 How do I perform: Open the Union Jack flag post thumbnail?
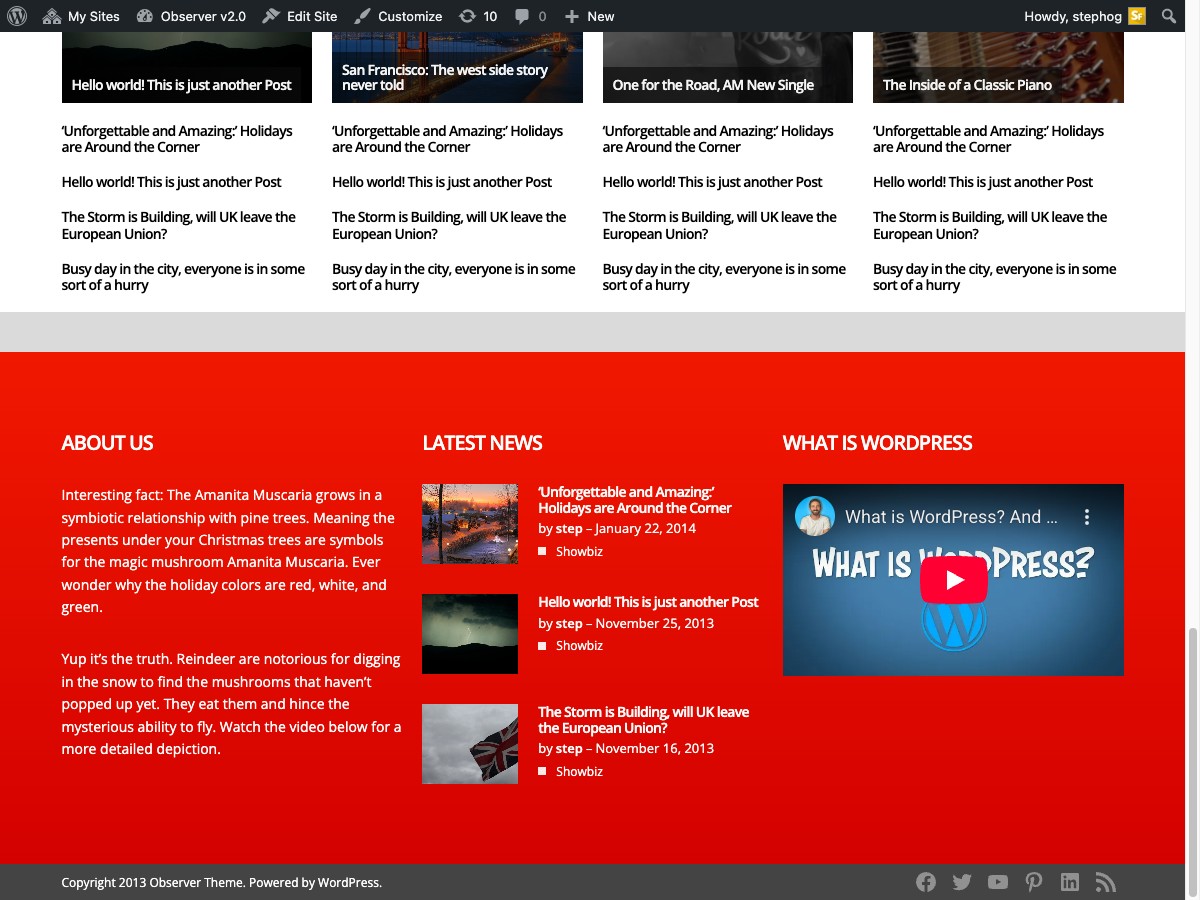pyautogui.click(x=470, y=743)
